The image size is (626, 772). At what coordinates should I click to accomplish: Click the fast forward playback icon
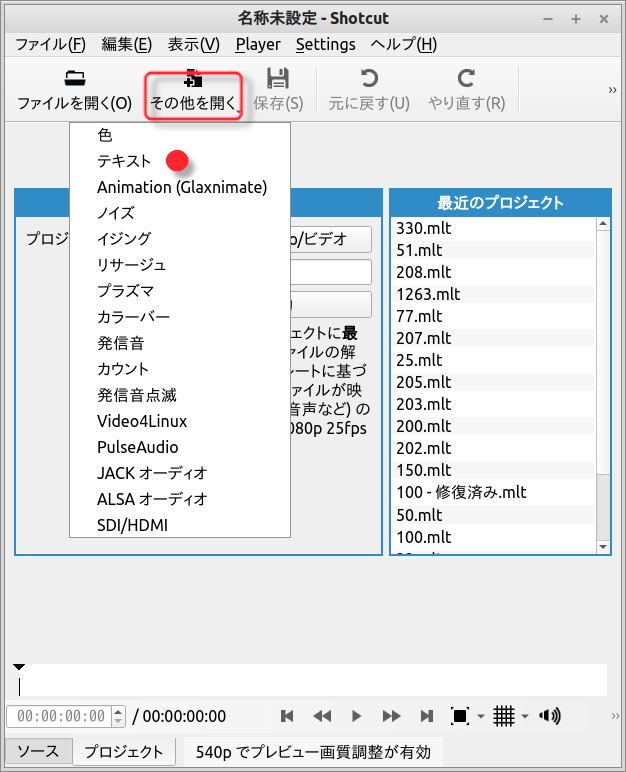coord(392,716)
